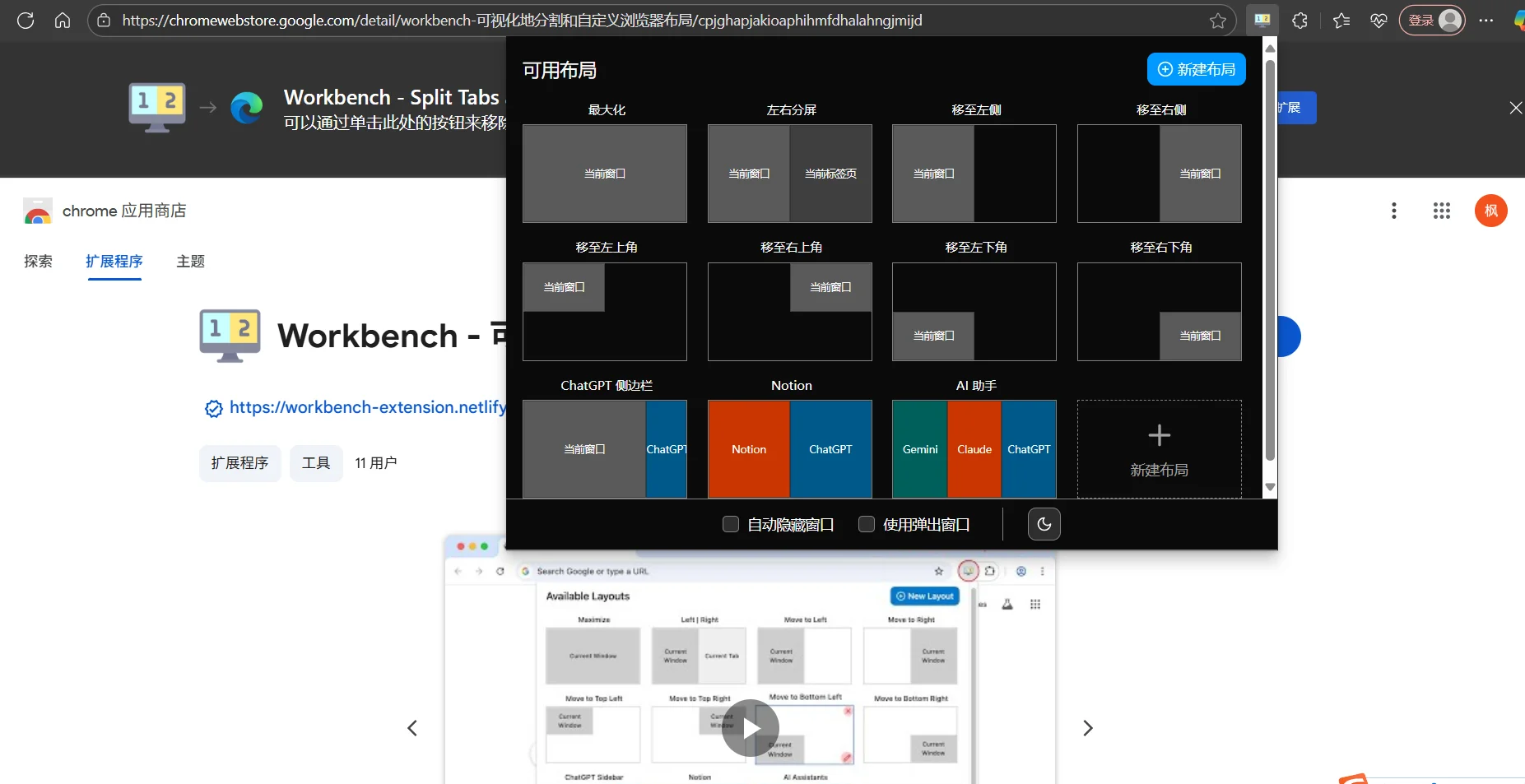Play the extension preview video

coord(751,728)
